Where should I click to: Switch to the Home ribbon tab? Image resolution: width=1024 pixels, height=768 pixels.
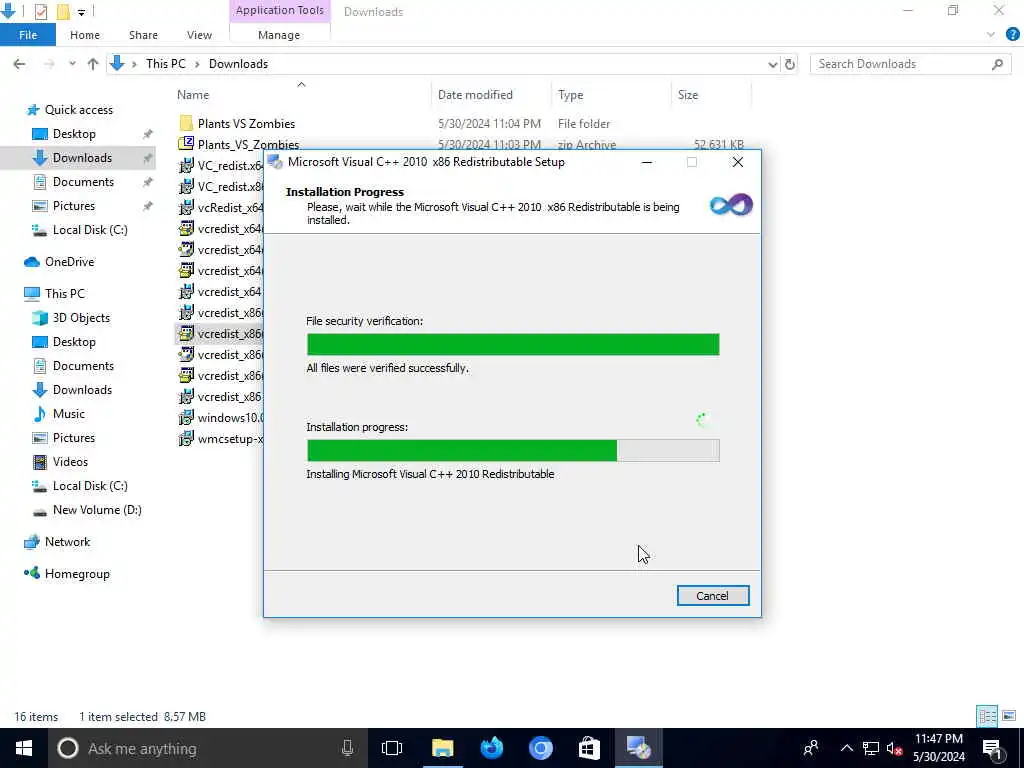[x=85, y=35]
